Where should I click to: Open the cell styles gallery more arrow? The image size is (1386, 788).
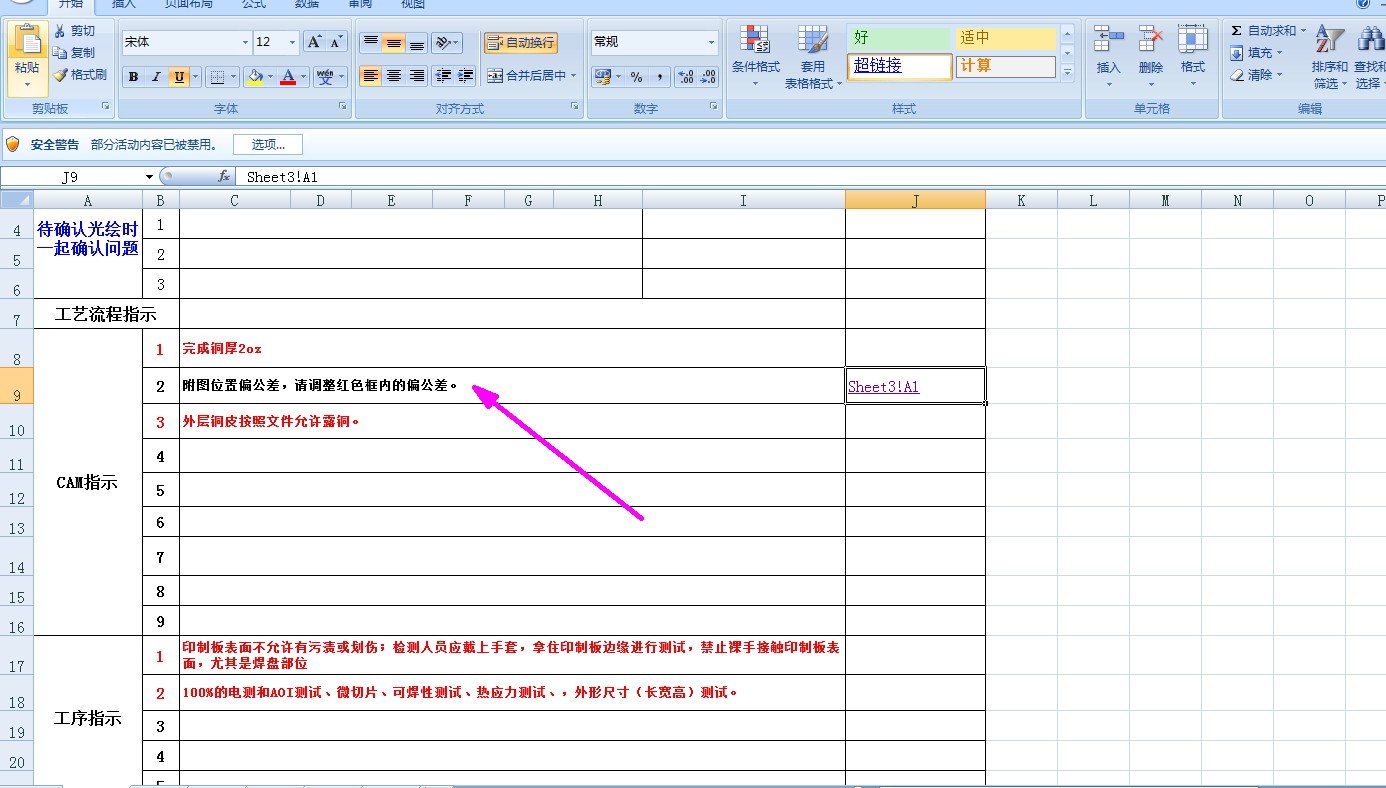[1067, 72]
